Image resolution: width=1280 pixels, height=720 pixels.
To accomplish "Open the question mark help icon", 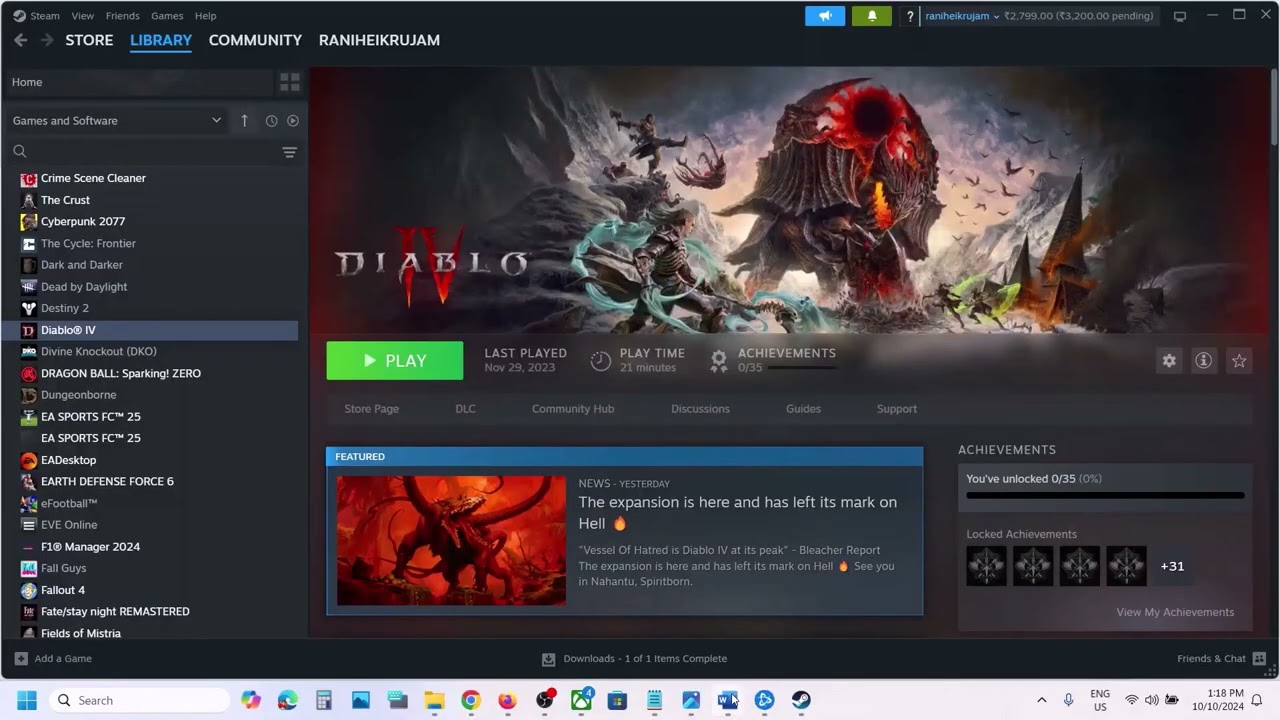I will pos(909,16).
